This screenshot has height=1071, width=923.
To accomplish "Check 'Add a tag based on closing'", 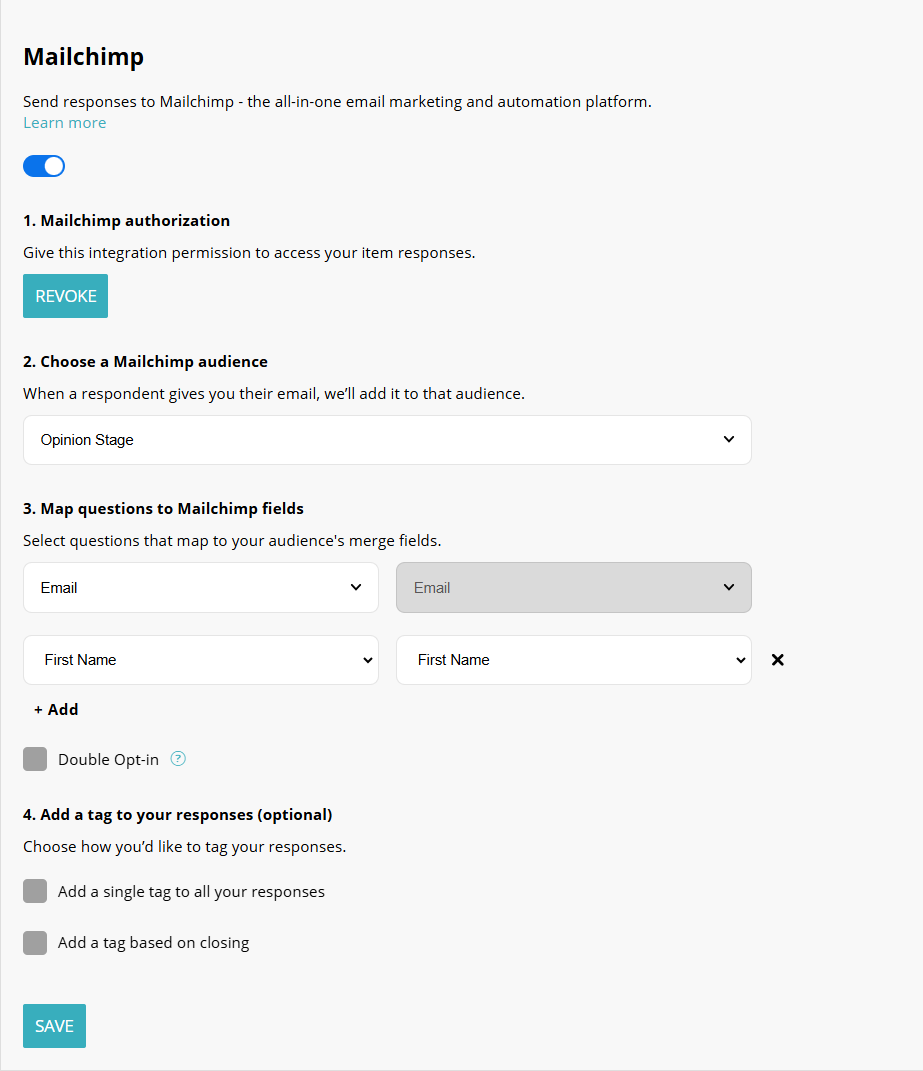I will coord(35,942).
